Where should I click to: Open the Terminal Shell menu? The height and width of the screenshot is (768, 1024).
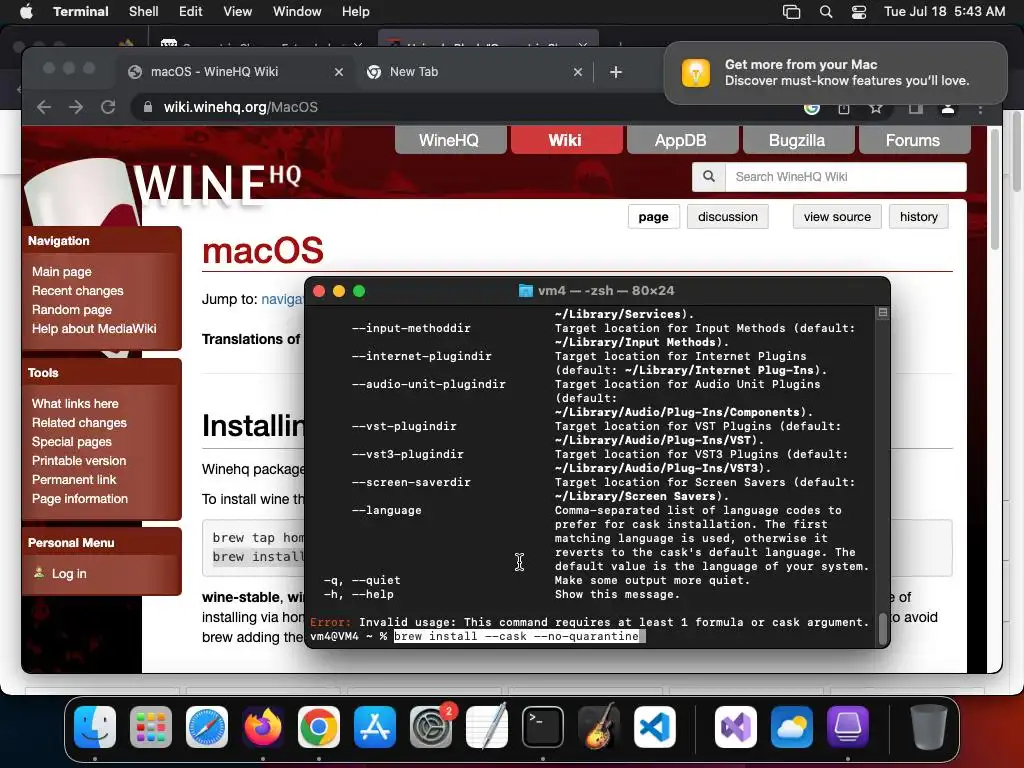[144, 12]
